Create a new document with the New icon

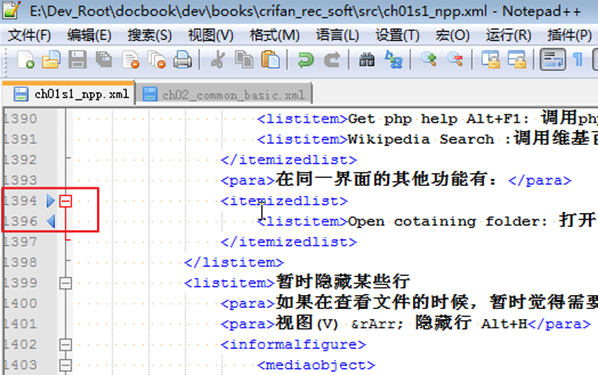point(26,60)
